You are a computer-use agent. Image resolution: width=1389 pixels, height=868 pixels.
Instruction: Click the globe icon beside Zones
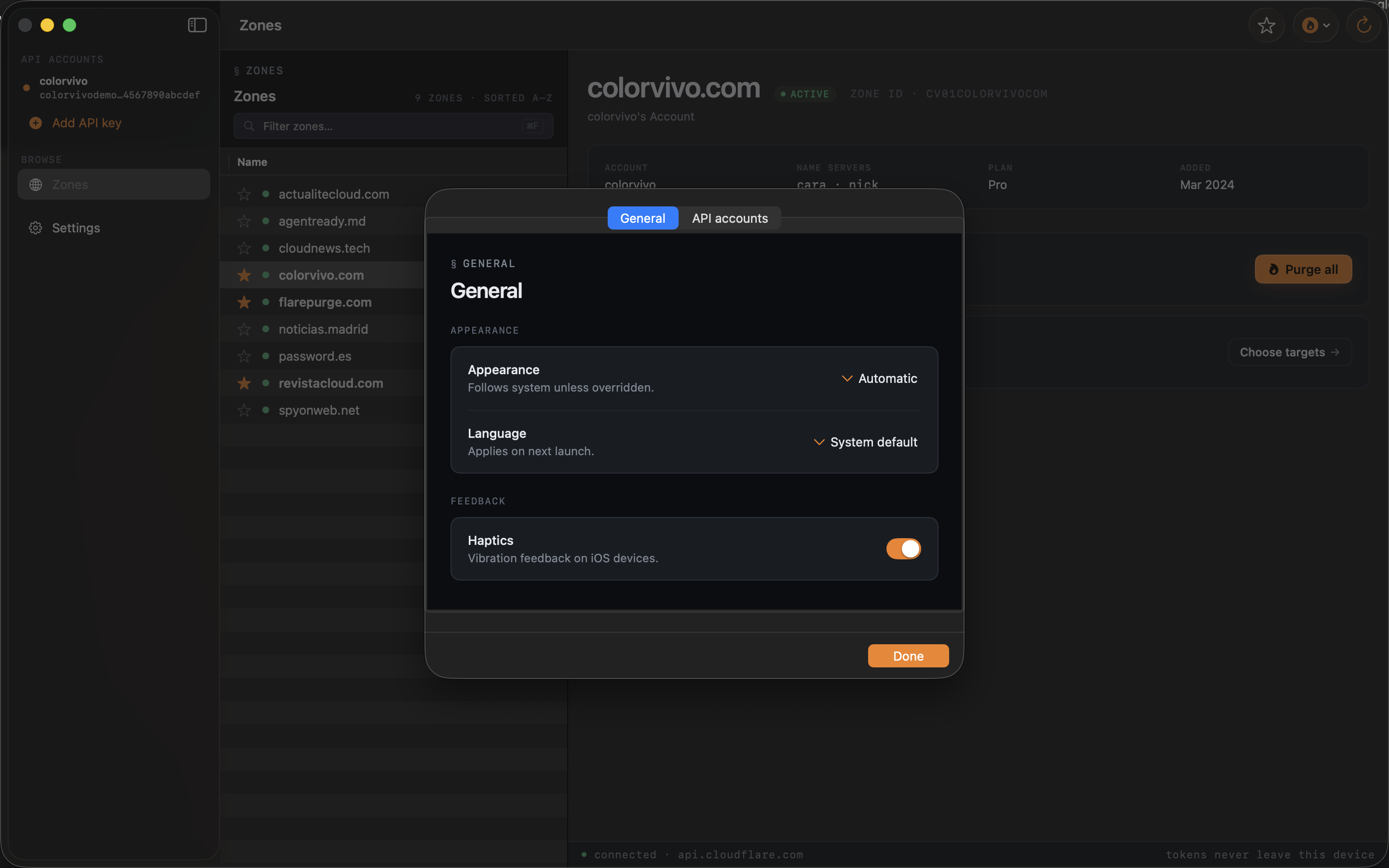pos(35,184)
